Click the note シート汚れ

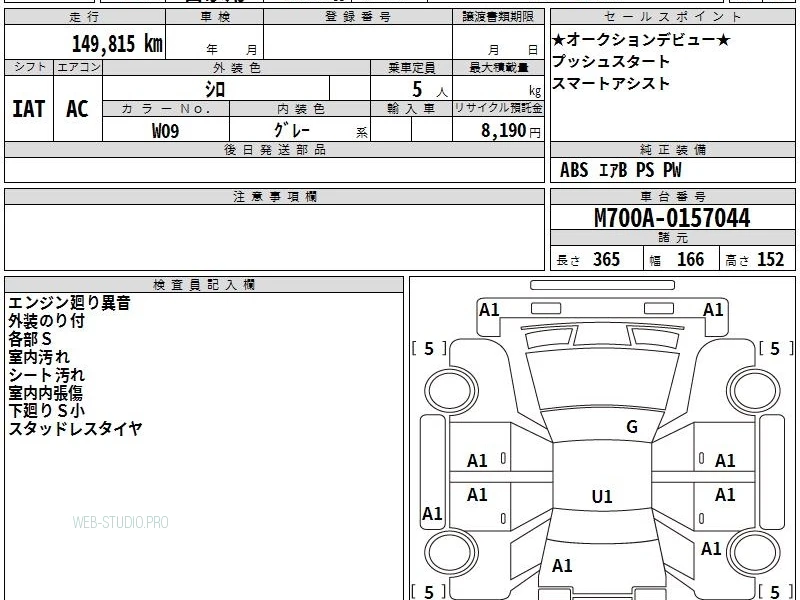(x=46, y=375)
